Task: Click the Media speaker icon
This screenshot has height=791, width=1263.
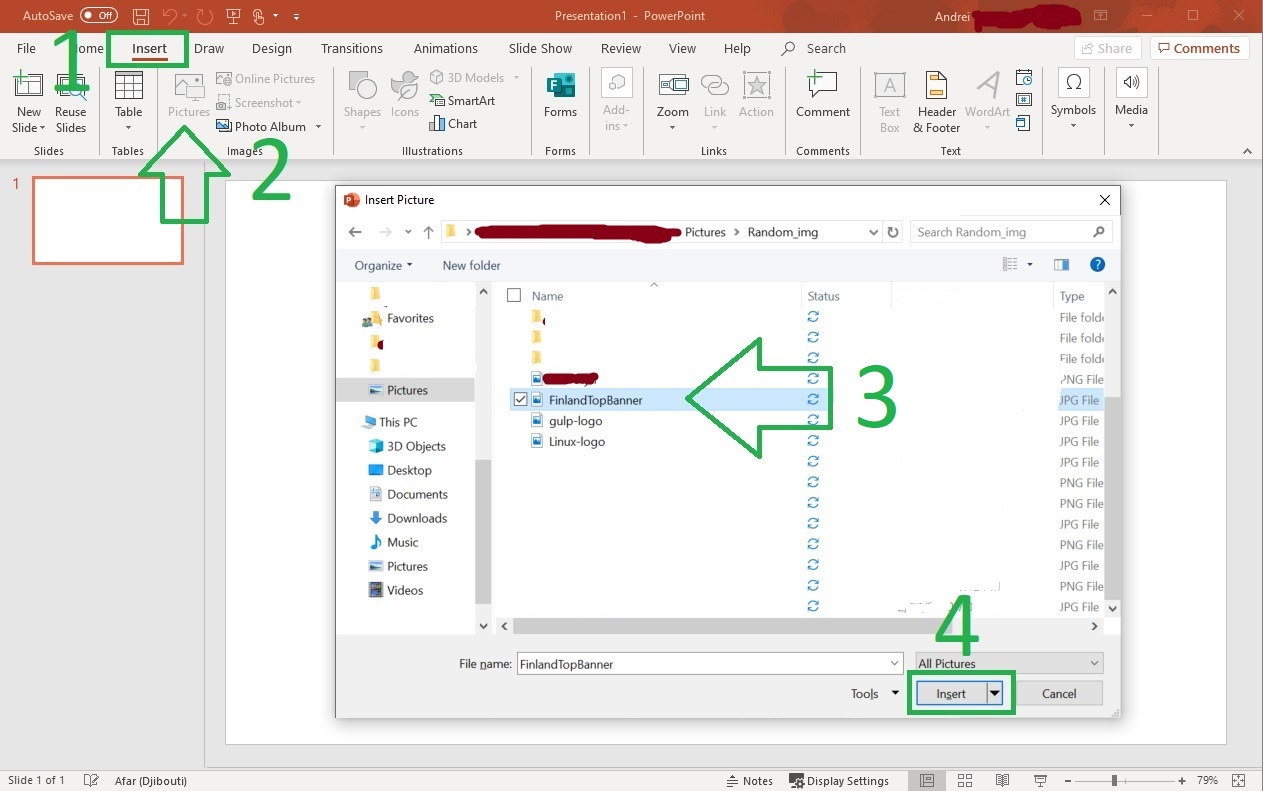Action: point(1131,82)
